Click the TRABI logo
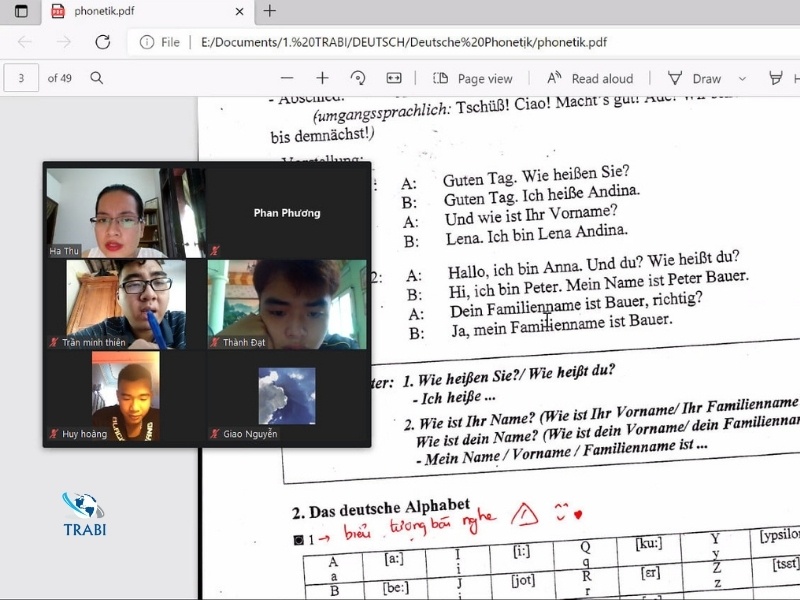The image size is (800, 600). (x=84, y=514)
